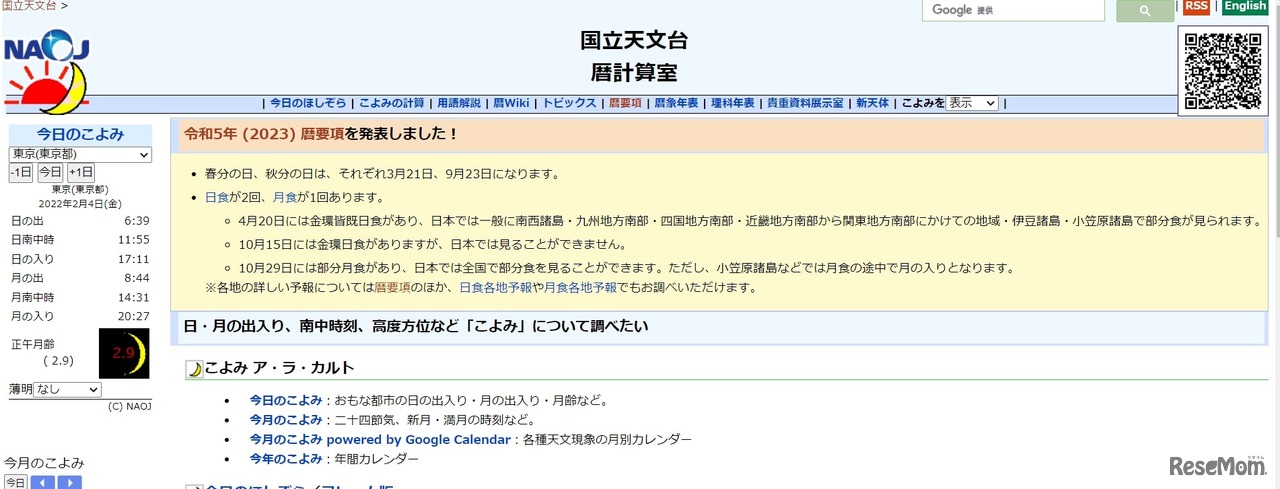Click 暦要項 link in the ※ note
The width and height of the screenshot is (1280, 489).
[x=392, y=288]
